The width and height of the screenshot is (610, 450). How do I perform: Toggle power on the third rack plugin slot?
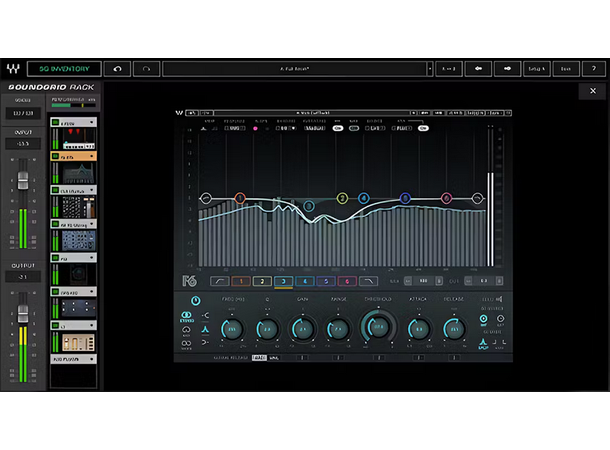click(56, 190)
